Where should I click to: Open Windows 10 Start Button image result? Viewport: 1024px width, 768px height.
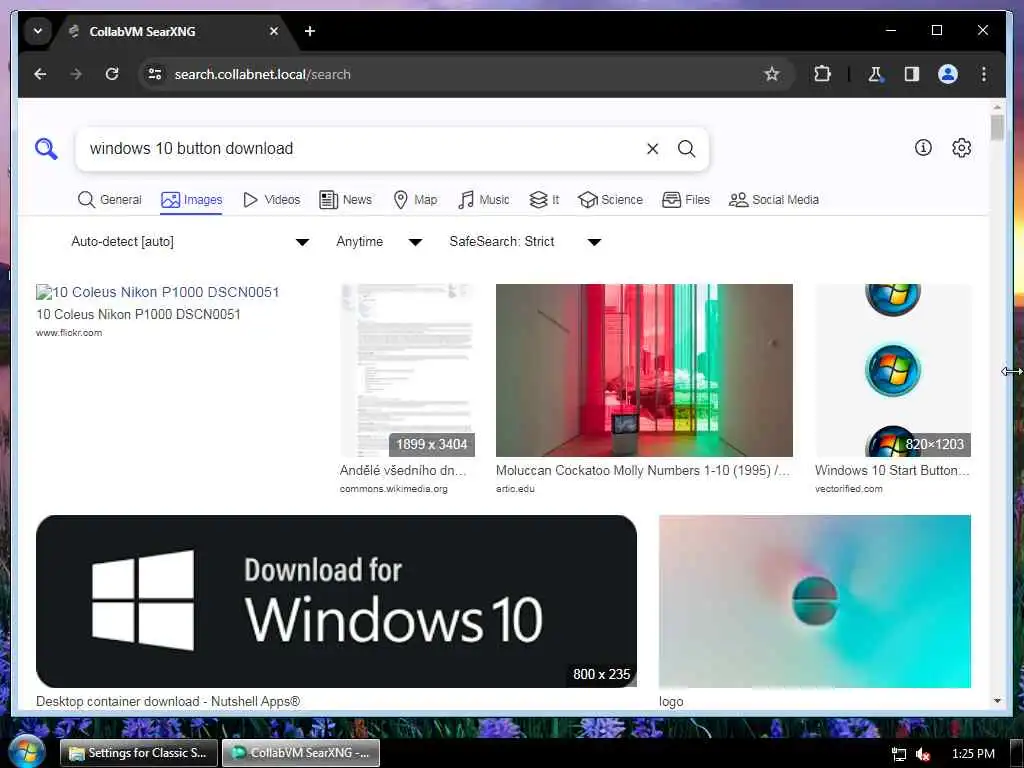[893, 370]
